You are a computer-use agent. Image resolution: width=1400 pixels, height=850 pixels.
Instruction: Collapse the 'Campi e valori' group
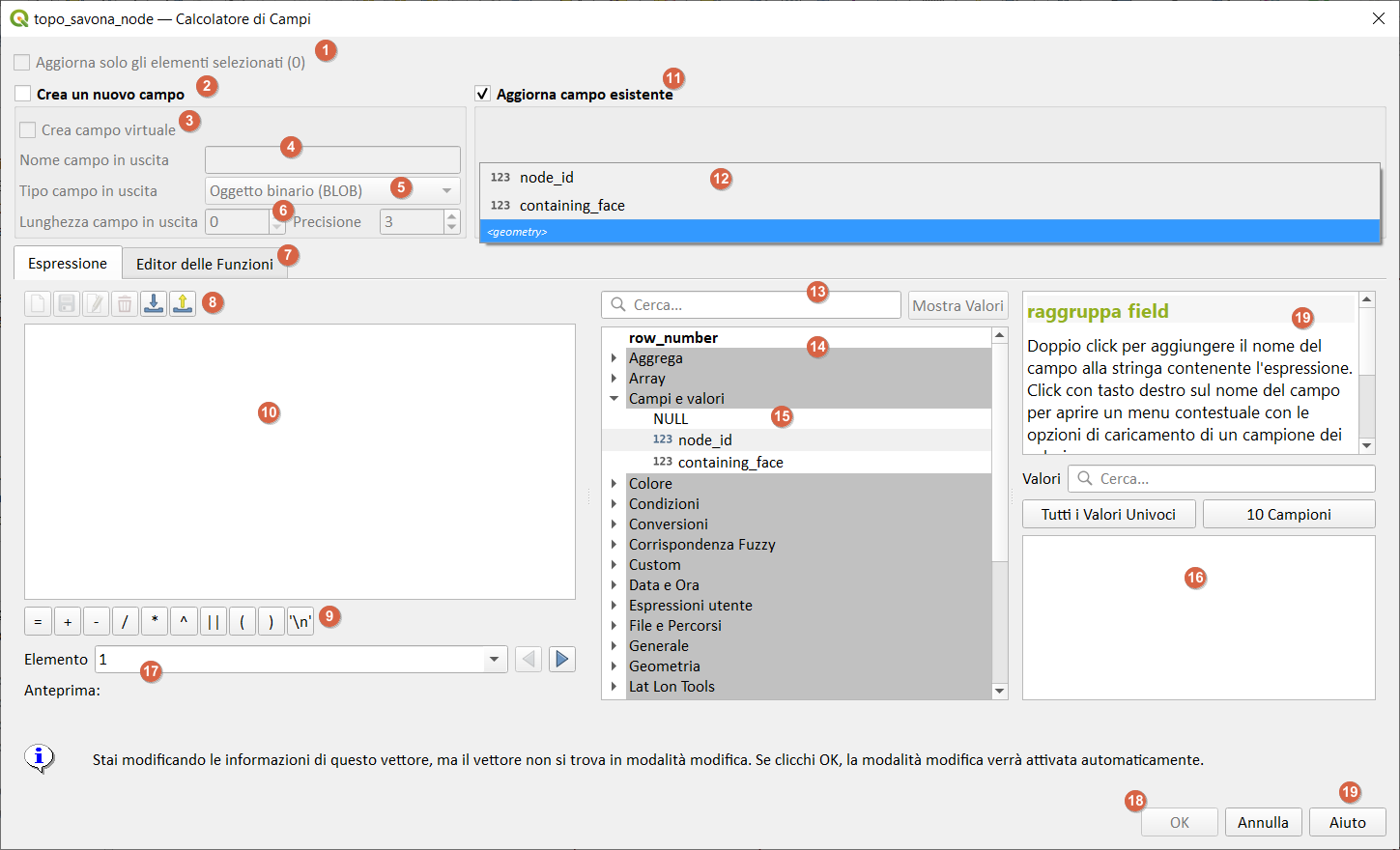point(614,399)
